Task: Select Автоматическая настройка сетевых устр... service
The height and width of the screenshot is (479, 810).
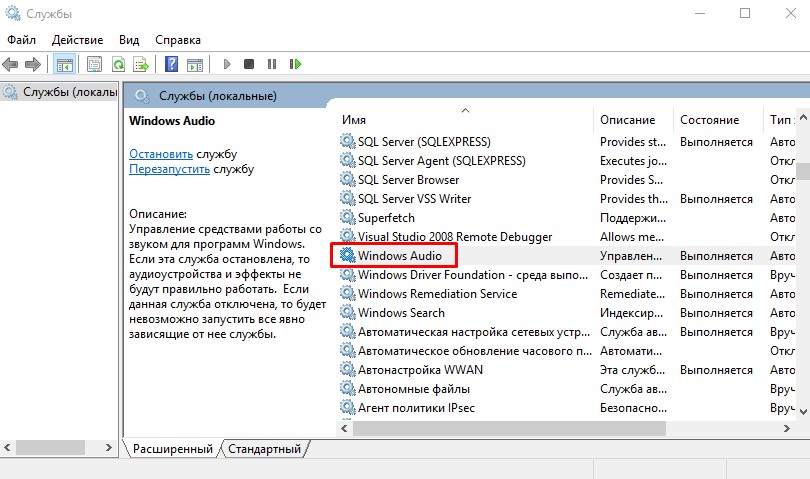Action: 474,332
